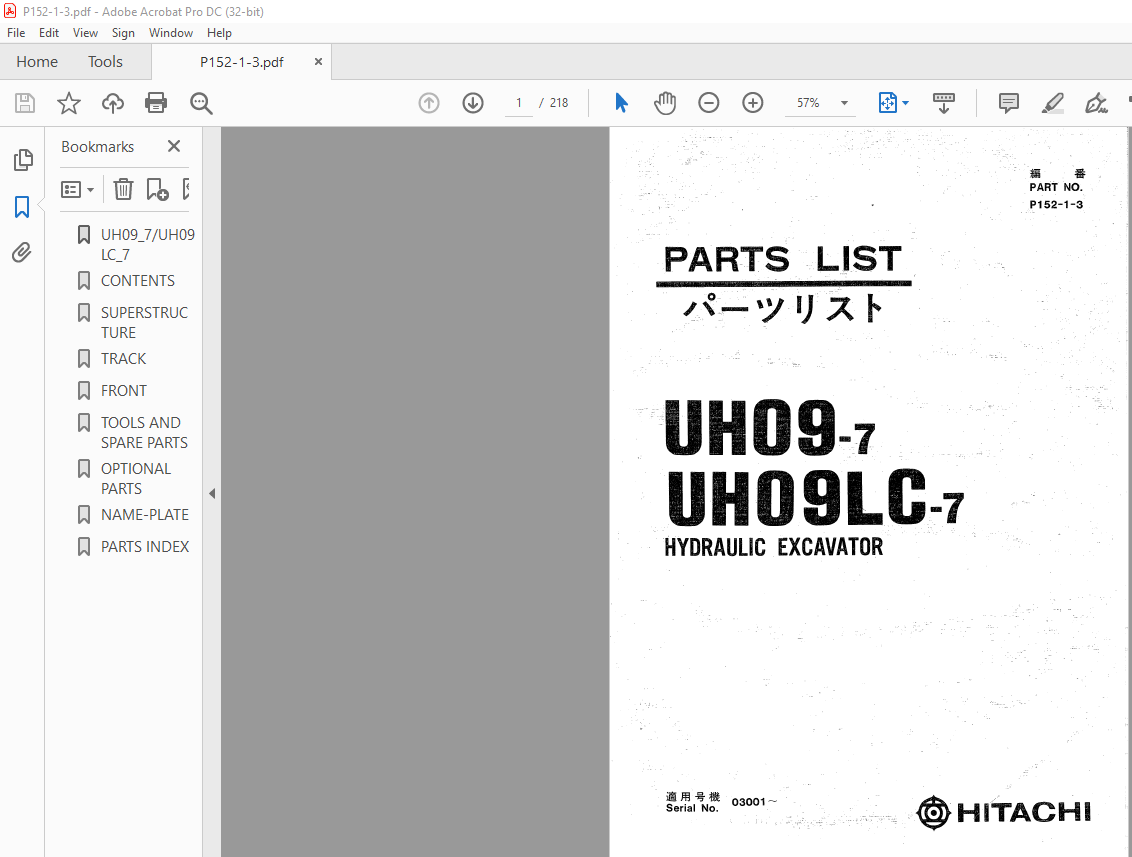The height and width of the screenshot is (857, 1132).
Task: Zoom out with minus icon
Action: [x=709, y=103]
